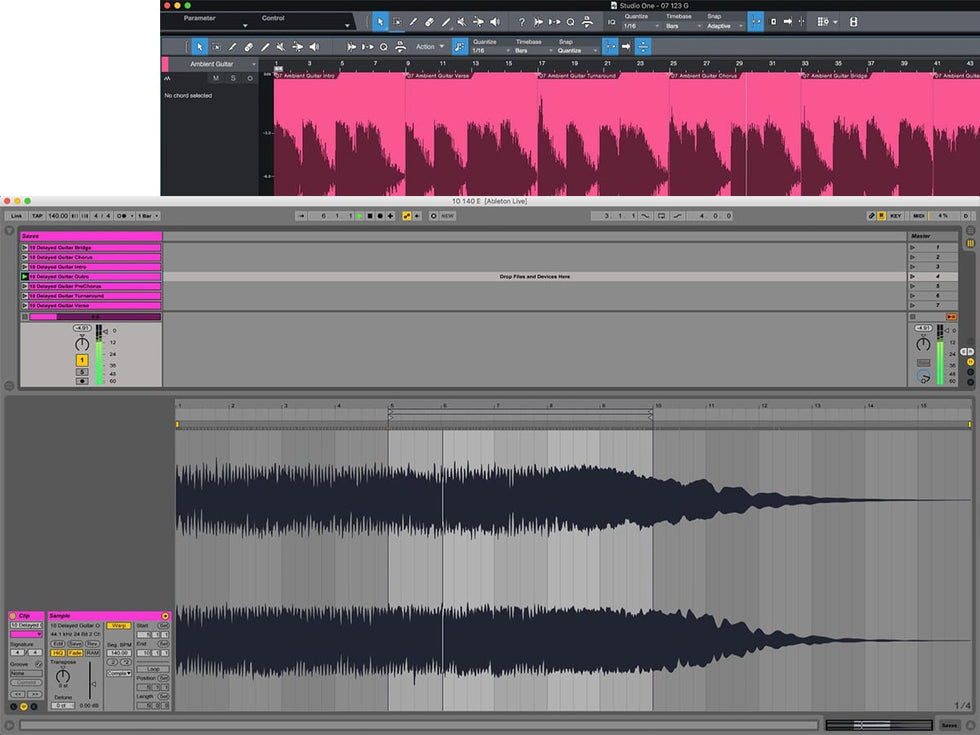Select the Arrow tool in Studio One toolbar

click(x=379, y=21)
